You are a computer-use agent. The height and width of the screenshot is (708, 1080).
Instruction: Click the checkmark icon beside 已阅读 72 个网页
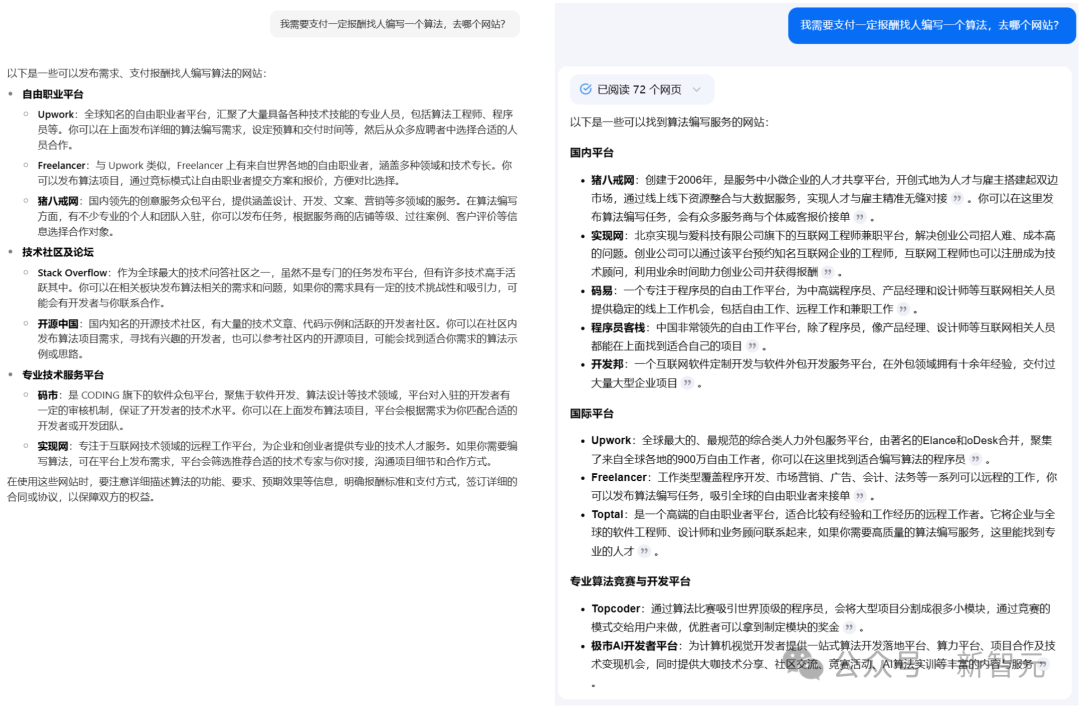coord(585,89)
